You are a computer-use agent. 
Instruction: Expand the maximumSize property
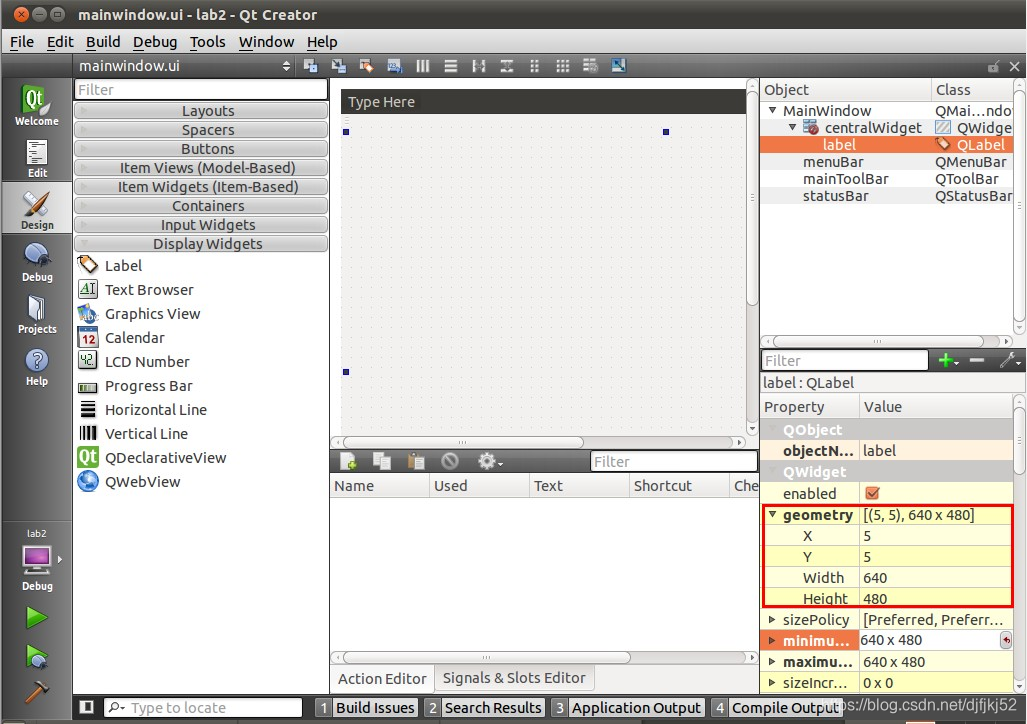[772, 662]
